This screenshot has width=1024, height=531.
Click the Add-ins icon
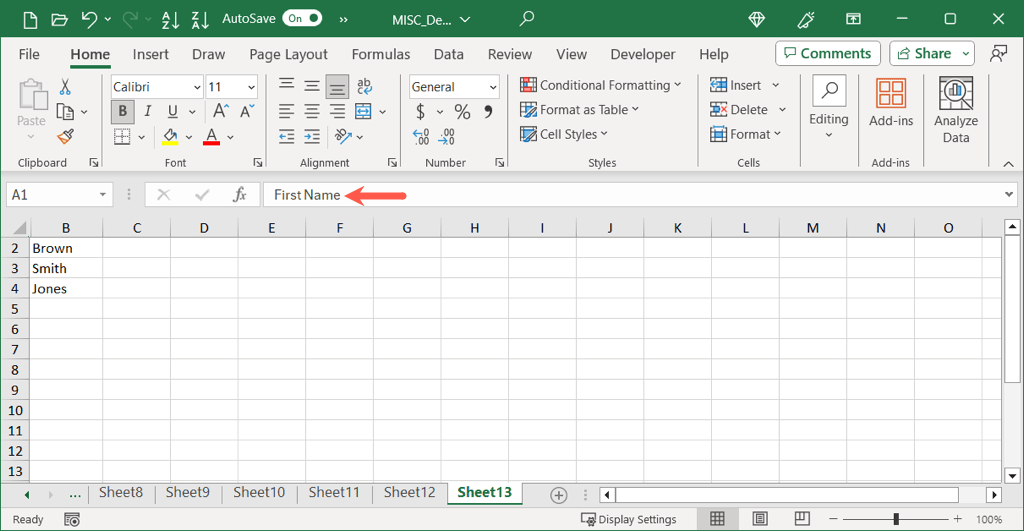(890, 105)
